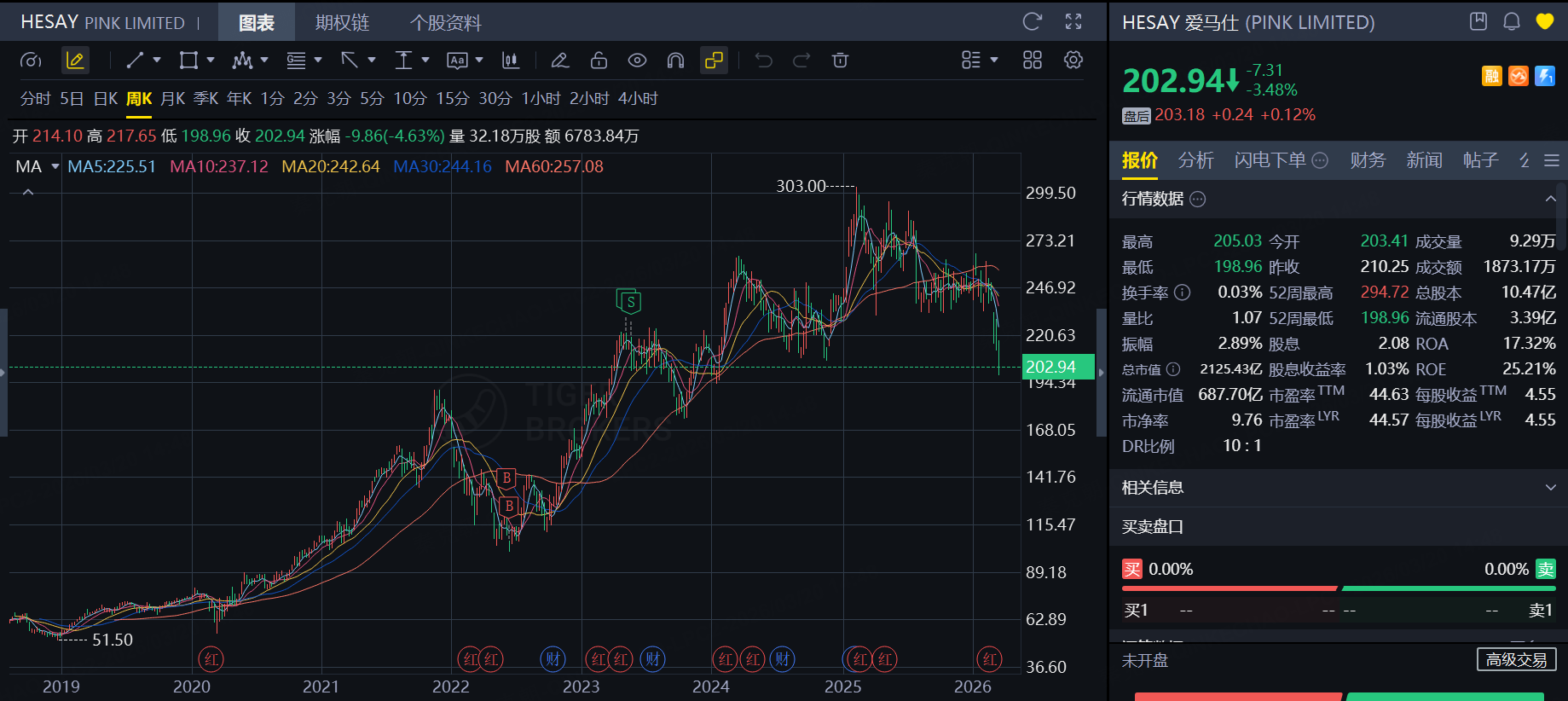This screenshot has height=701, width=1568.
Task: Open the MA indicator dropdown
Action: tap(55, 166)
